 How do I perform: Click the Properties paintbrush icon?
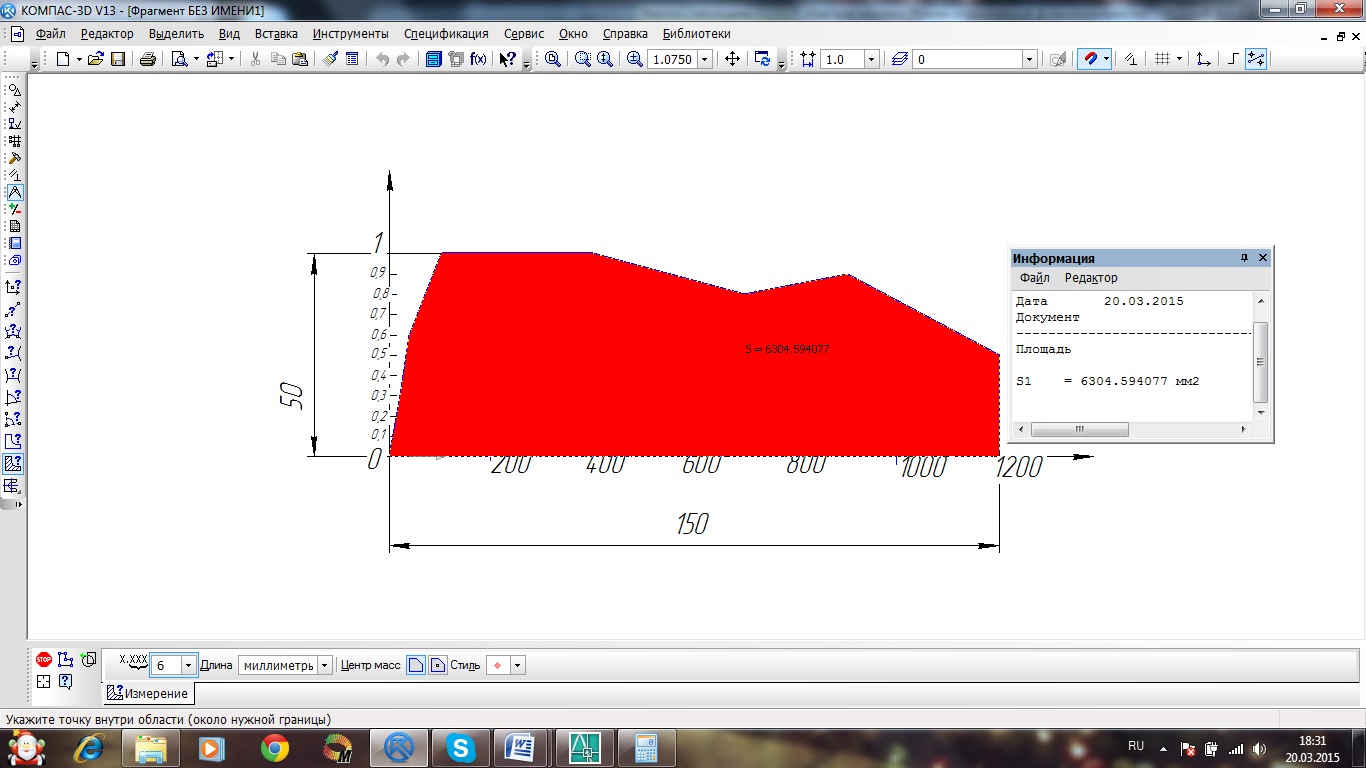(x=331, y=59)
